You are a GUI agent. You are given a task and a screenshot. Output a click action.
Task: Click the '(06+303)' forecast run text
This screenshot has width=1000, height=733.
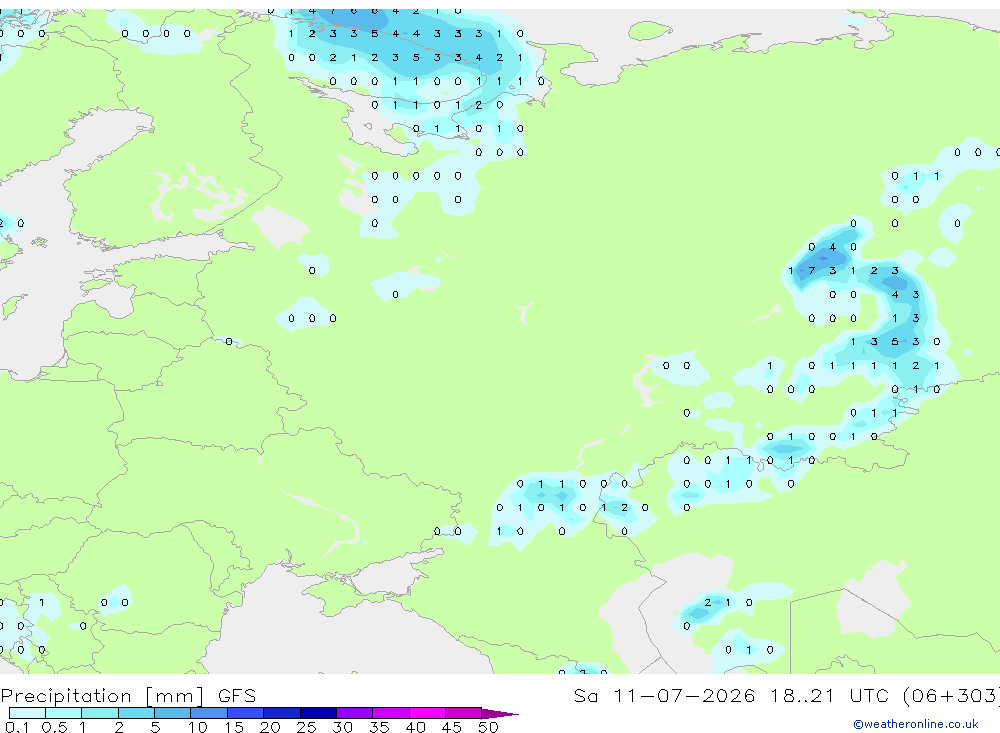(x=951, y=695)
